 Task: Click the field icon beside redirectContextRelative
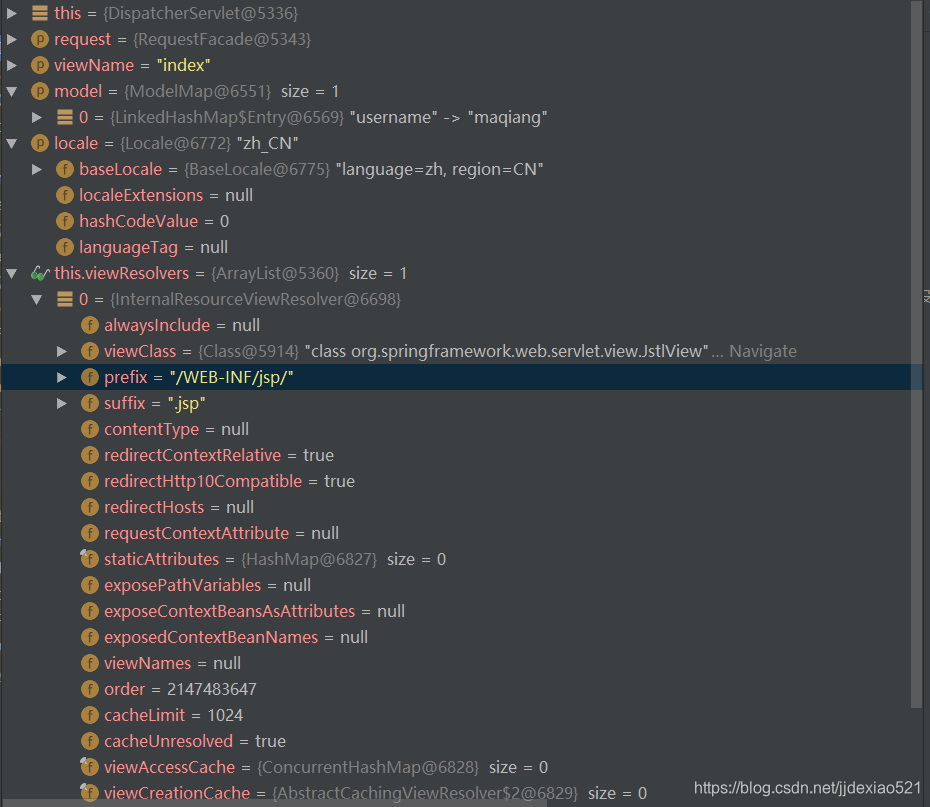click(90, 455)
